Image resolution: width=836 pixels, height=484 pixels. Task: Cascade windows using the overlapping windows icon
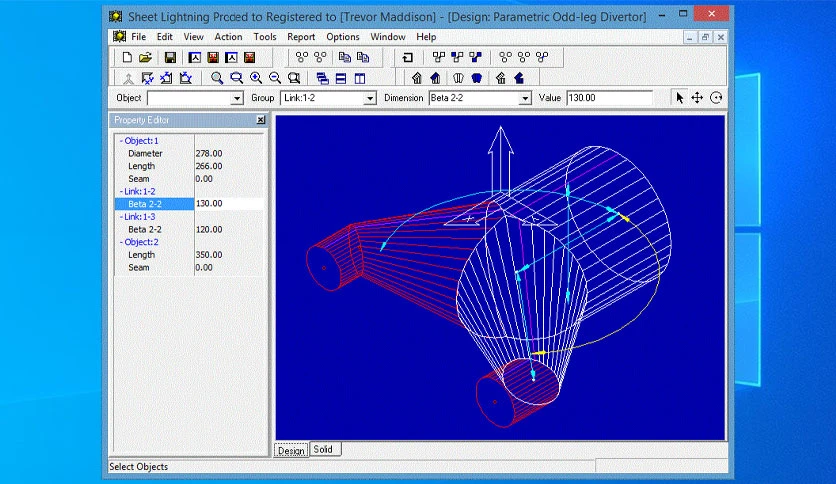[322, 78]
